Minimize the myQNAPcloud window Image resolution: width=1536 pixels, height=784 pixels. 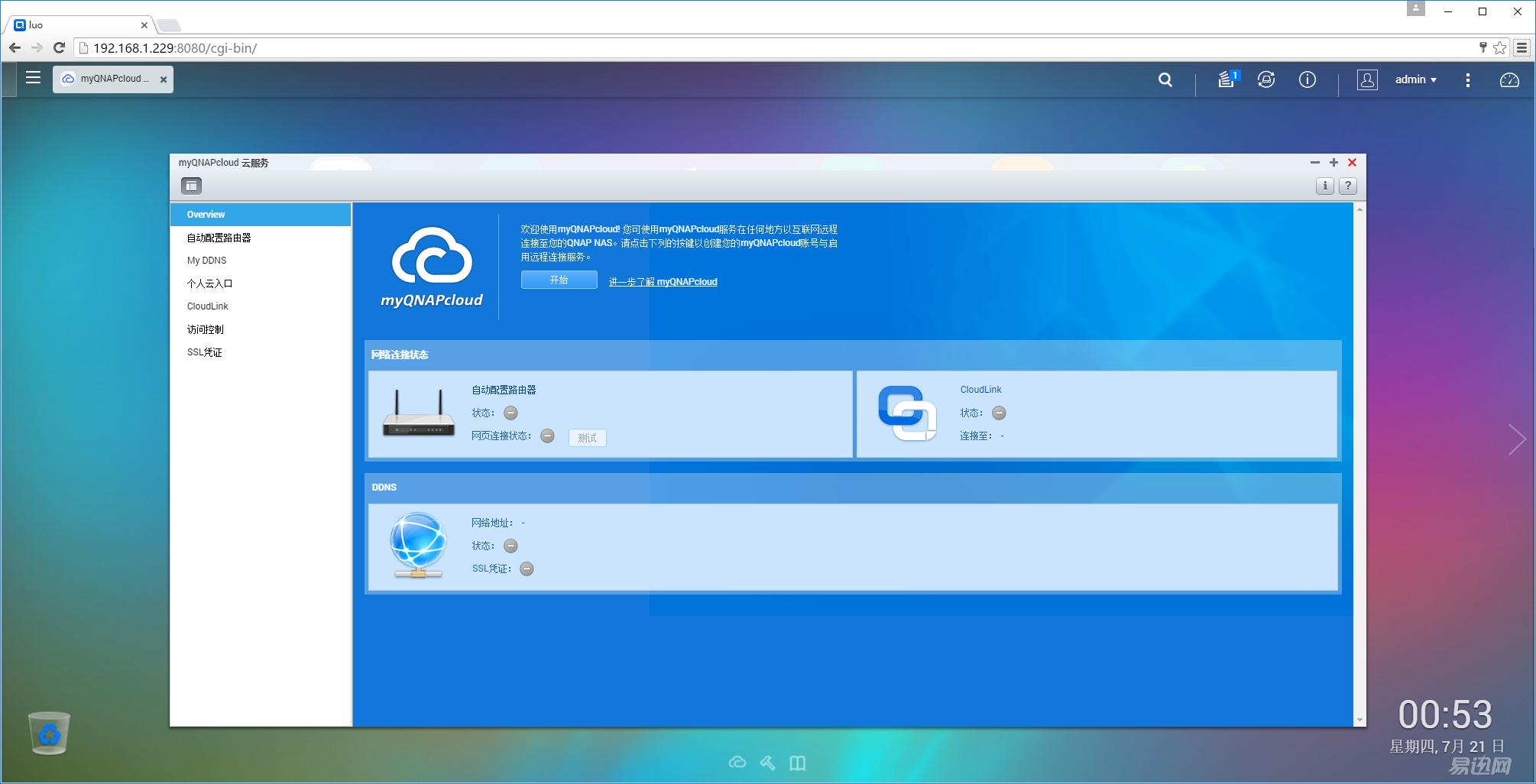1314,163
